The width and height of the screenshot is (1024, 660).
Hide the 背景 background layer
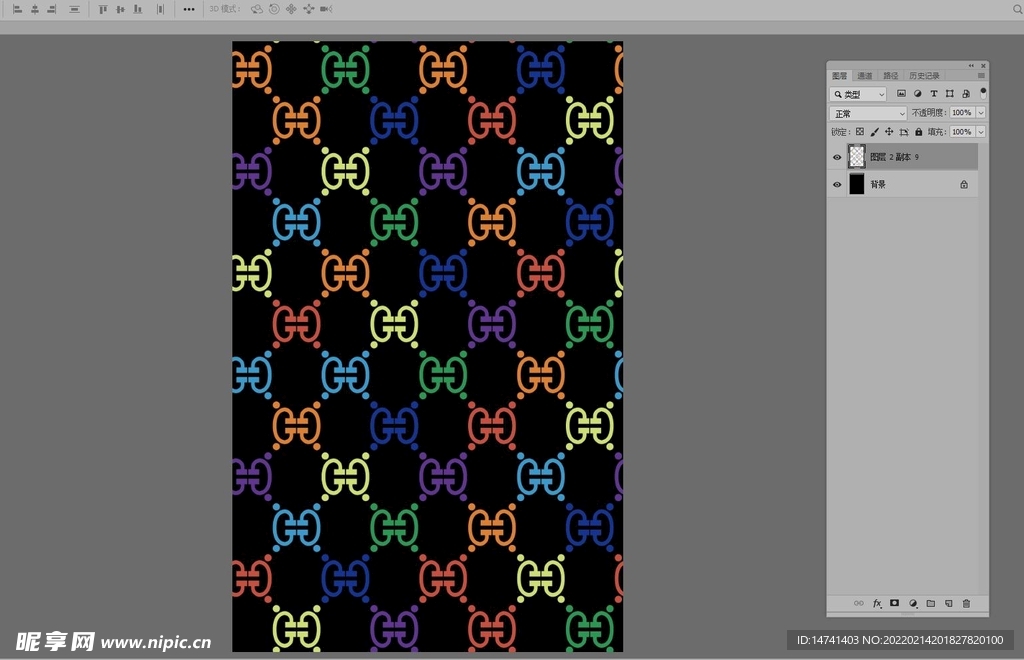click(837, 185)
